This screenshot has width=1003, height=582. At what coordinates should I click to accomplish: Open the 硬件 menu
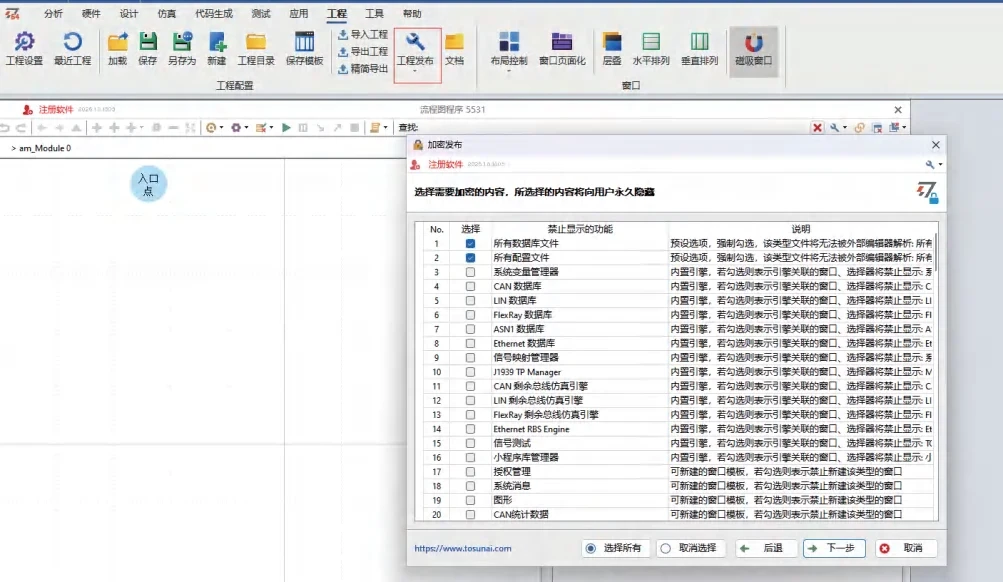pyautogui.click(x=91, y=13)
